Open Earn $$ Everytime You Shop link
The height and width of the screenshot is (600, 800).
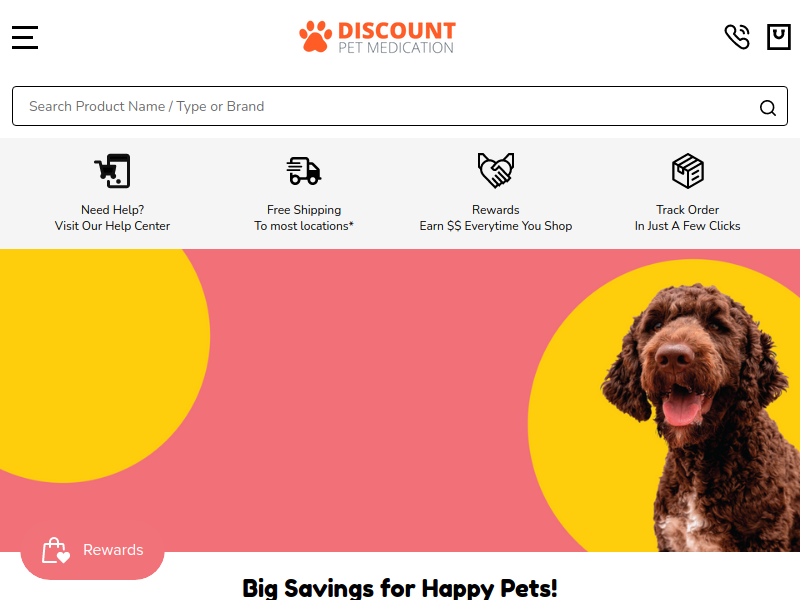(496, 226)
